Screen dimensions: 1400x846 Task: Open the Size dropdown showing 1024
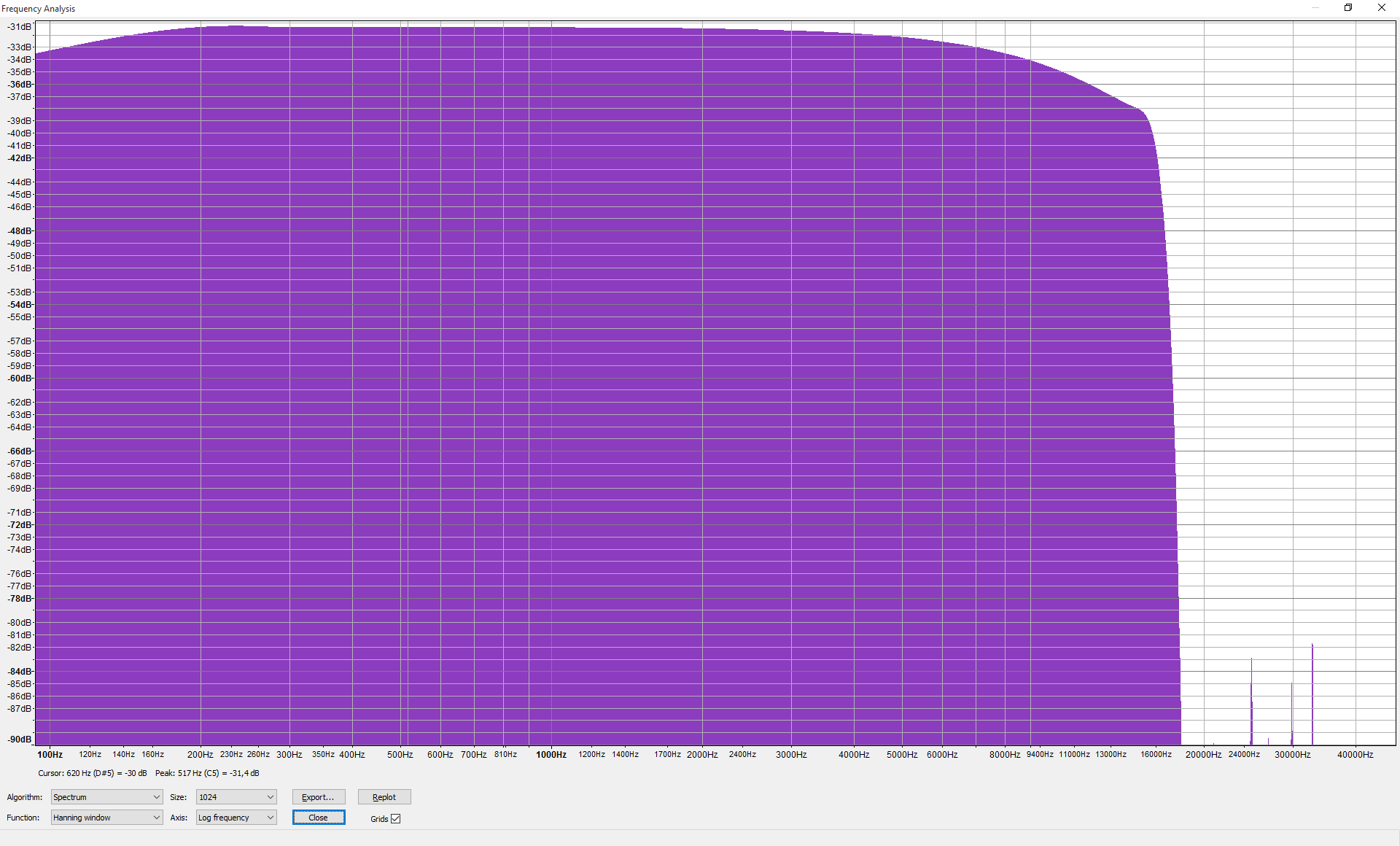(x=236, y=797)
